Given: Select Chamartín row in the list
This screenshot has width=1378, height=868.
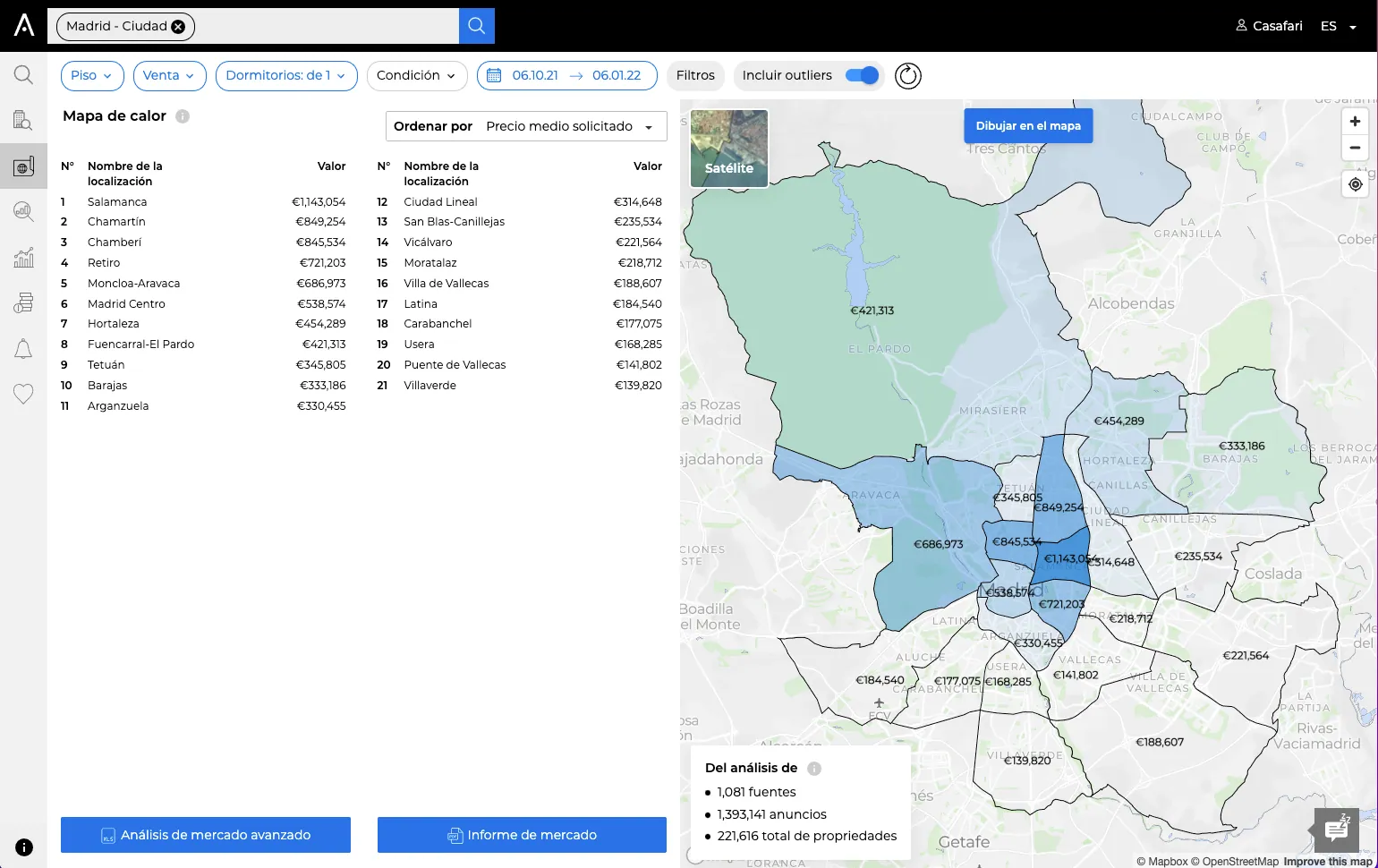Looking at the screenshot, I should click(x=203, y=222).
